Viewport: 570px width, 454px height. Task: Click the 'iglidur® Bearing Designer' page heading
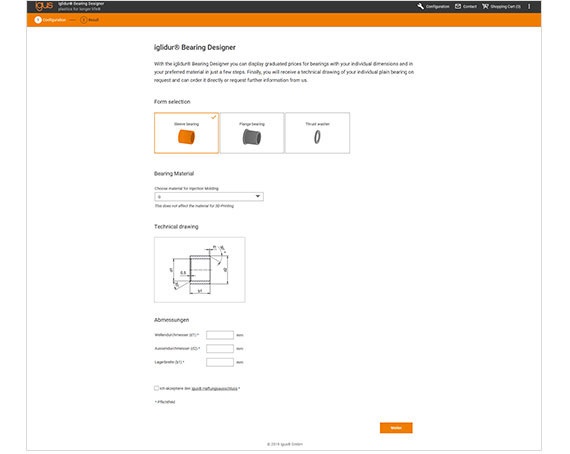click(x=194, y=47)
